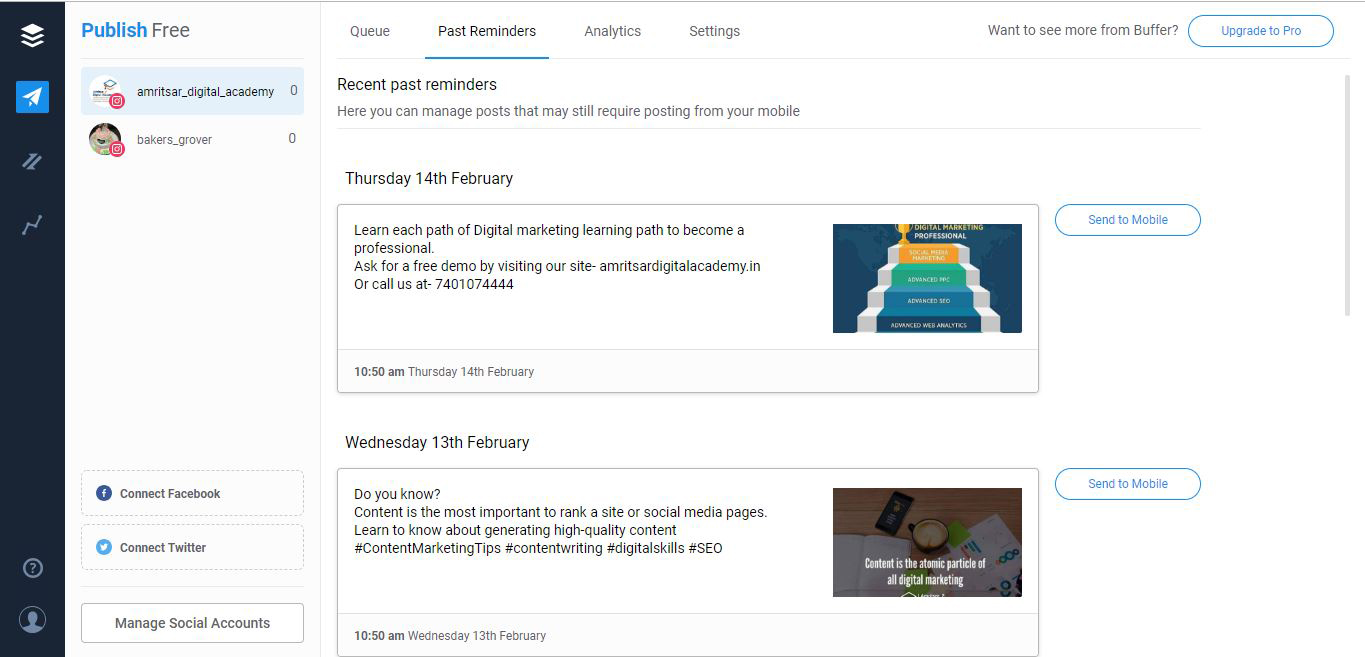Send the Wednesday 13th February post to mobile
Viewport: 1365px width, 657px height.
pyautogui.click(x=1128, y=484)
